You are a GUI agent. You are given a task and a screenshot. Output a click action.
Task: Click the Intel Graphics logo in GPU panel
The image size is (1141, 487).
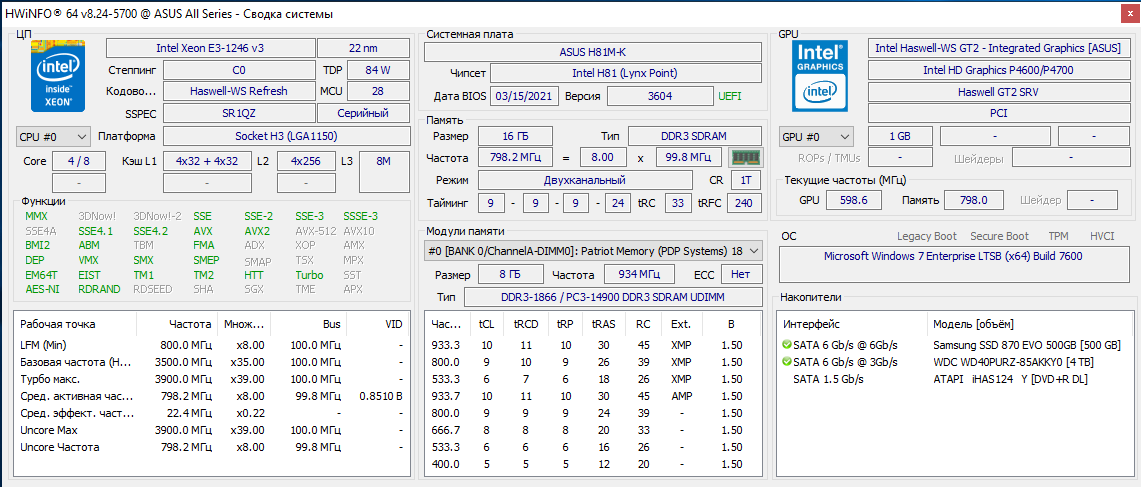point(820,76)
